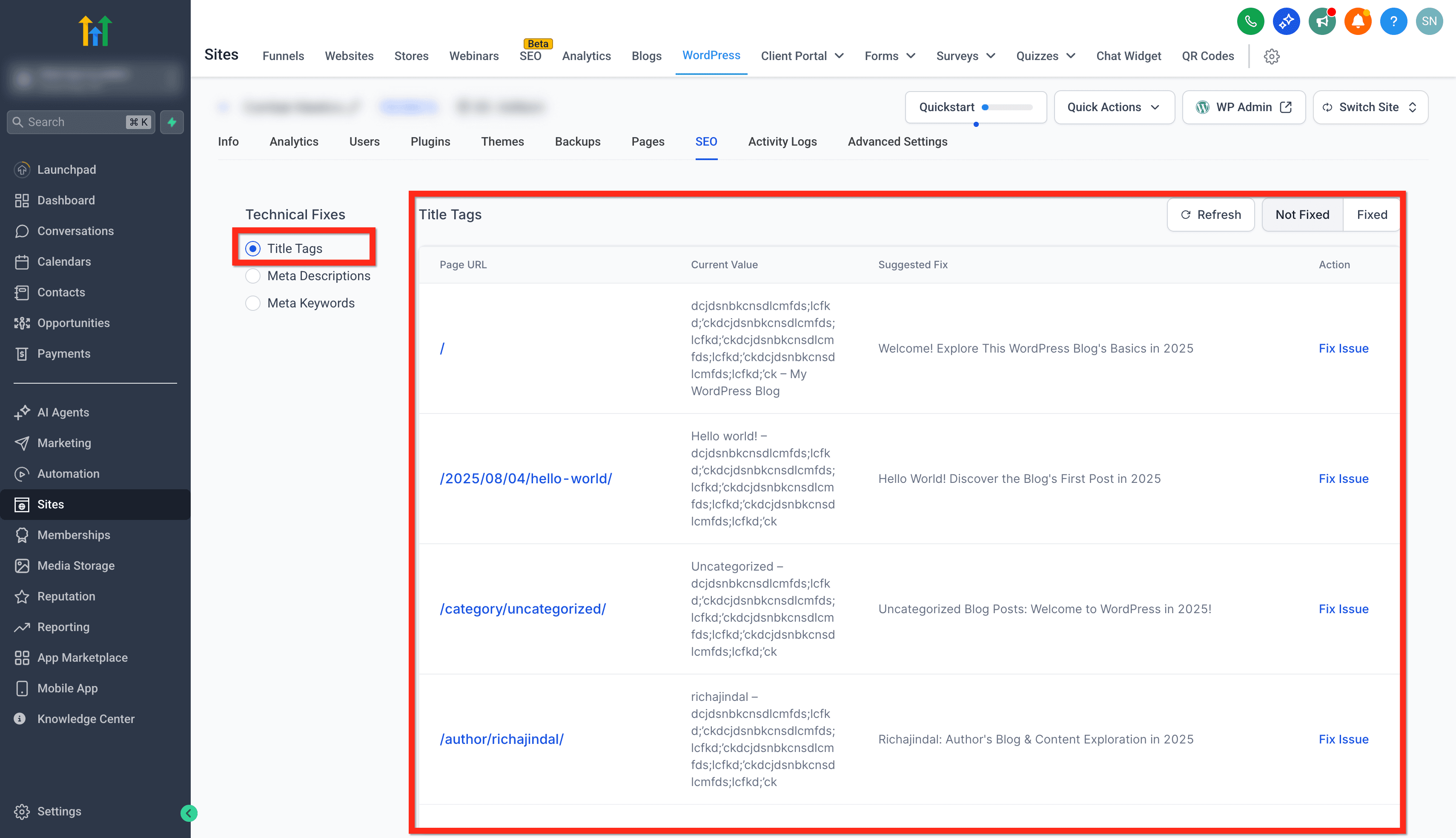Switch to the Activity Logs tab

coord(782,141)
